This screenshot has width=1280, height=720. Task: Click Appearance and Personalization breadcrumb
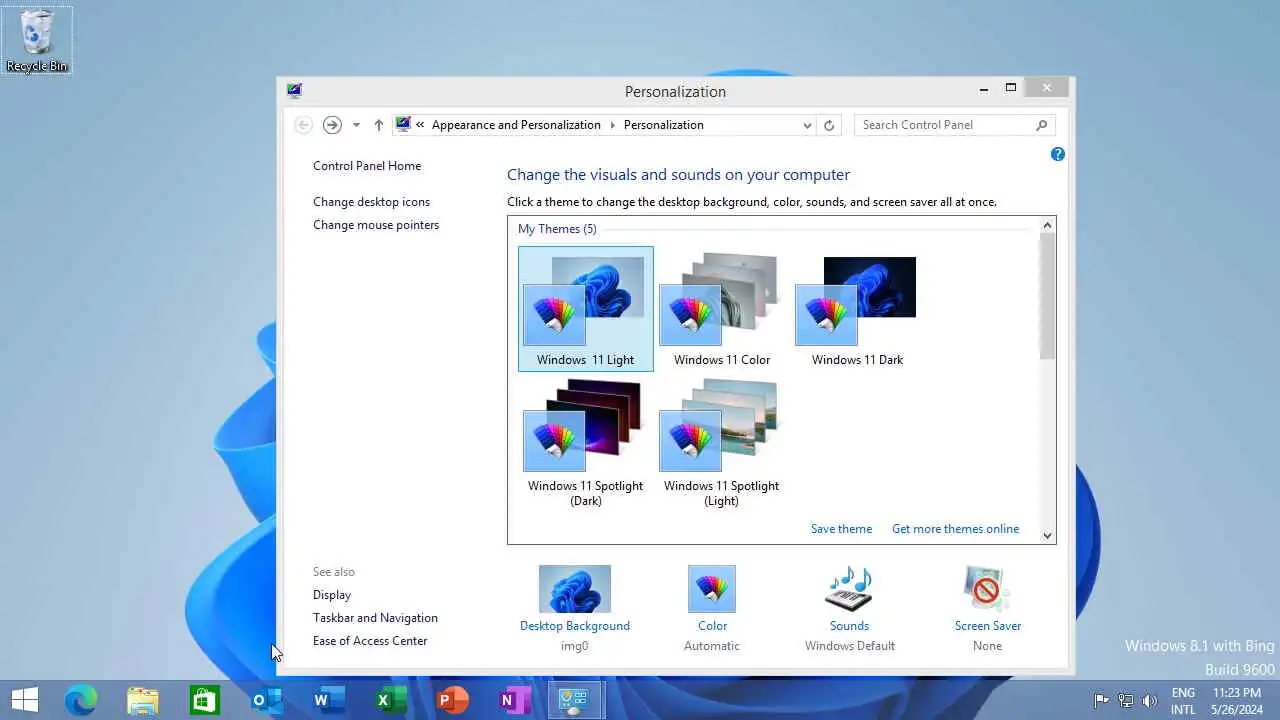click(x=516, y=125)
